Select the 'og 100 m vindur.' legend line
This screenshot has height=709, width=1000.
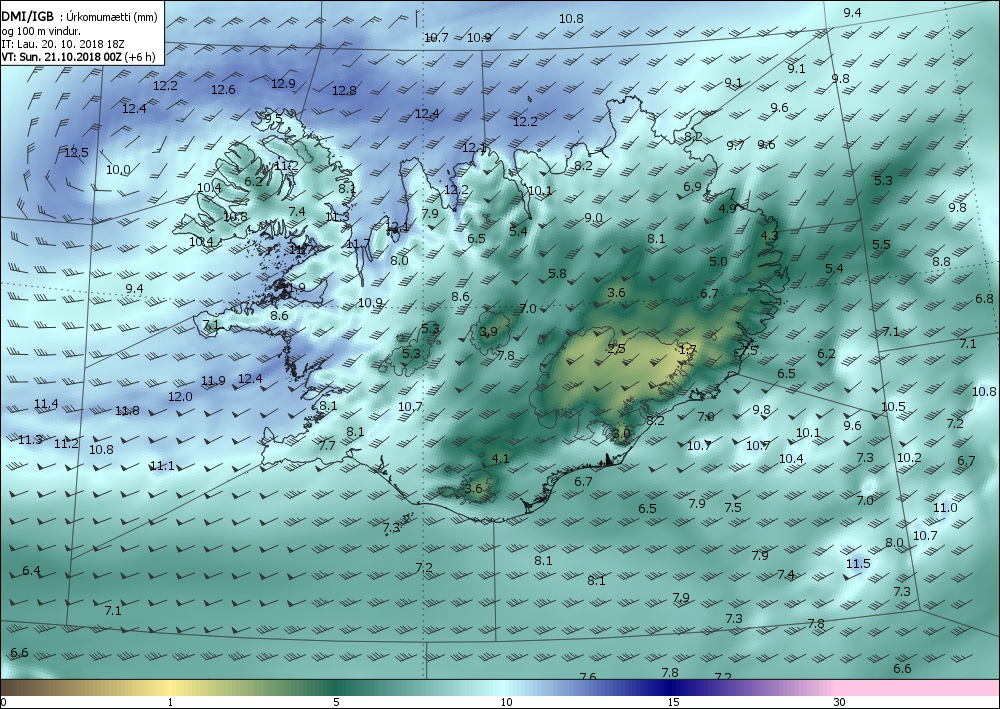click(41, 31)
